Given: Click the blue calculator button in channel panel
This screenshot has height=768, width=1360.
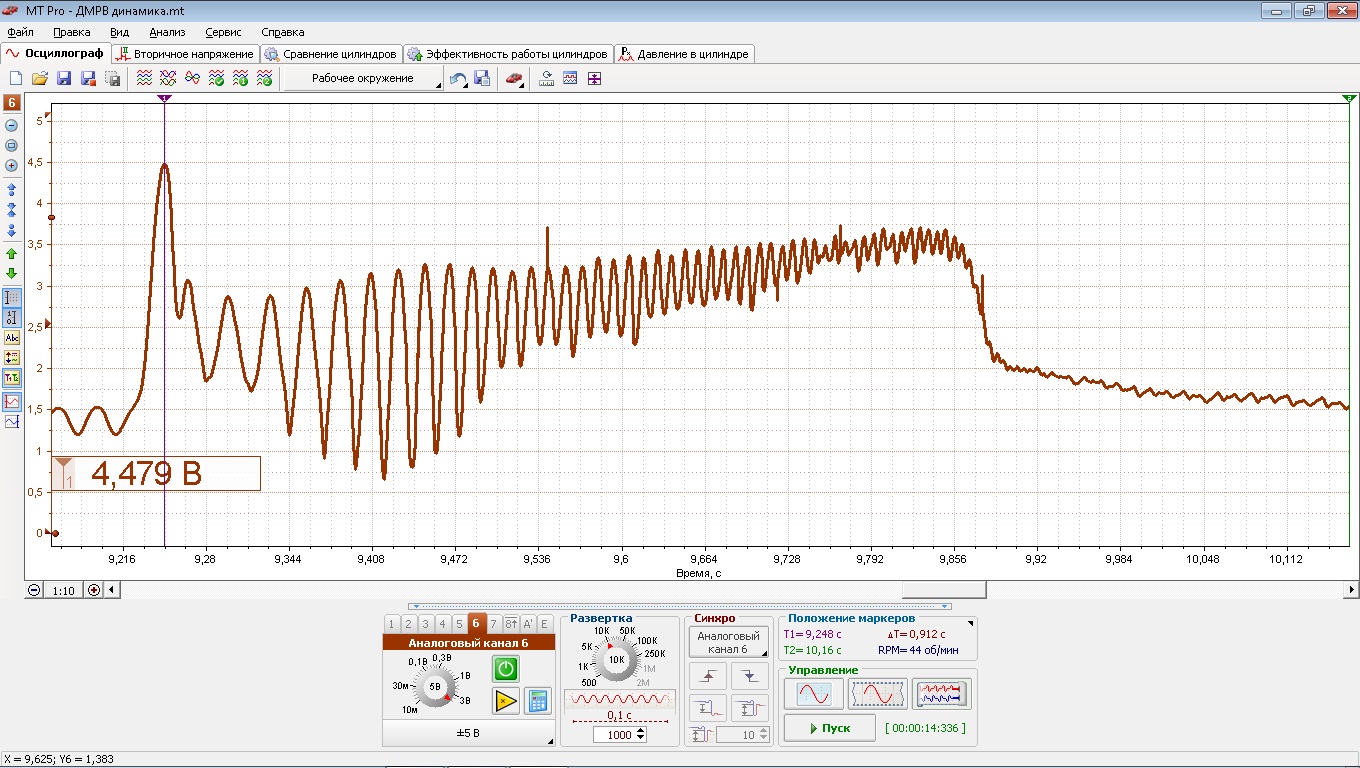Looking at the screenshot, I should (x=538, y=701).
